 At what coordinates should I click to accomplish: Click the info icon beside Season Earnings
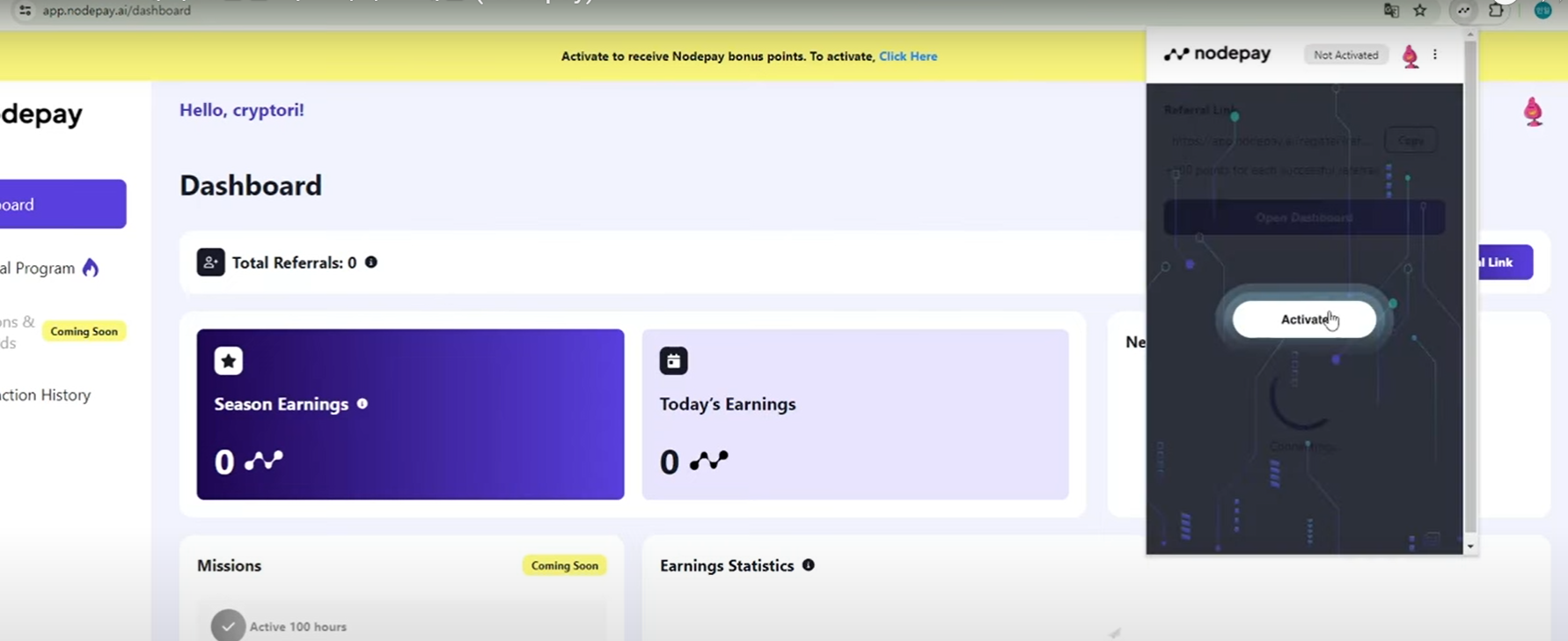pyautogui.click(x=362, y=404)
